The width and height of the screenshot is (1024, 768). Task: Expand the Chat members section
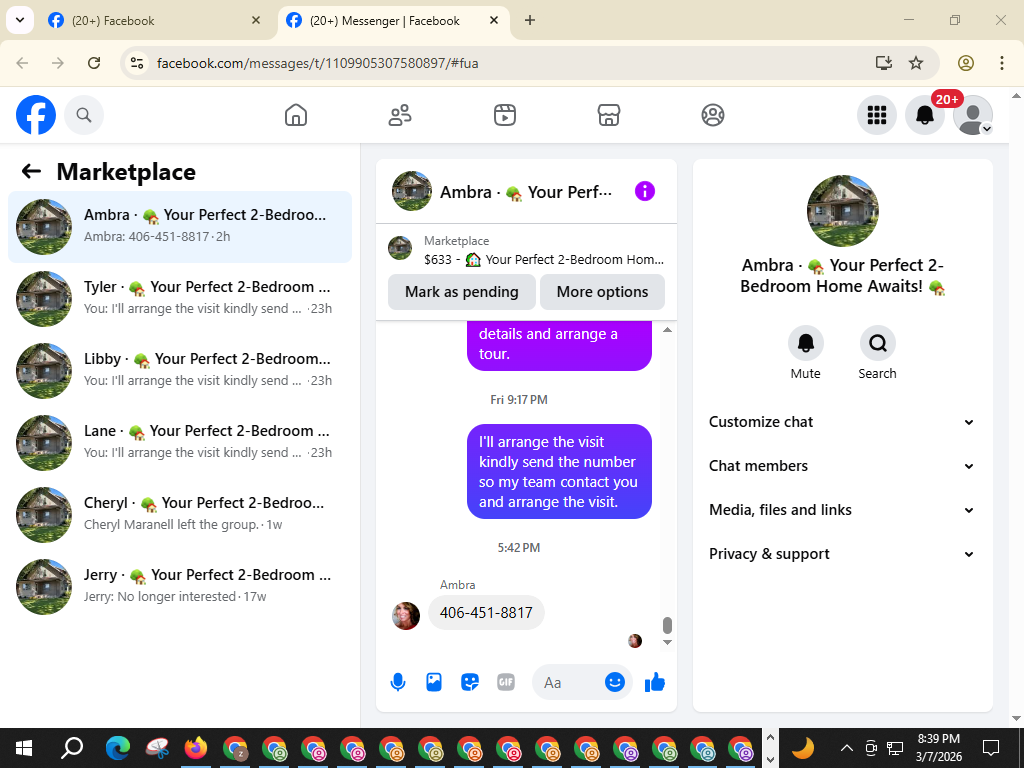point(842,466)
